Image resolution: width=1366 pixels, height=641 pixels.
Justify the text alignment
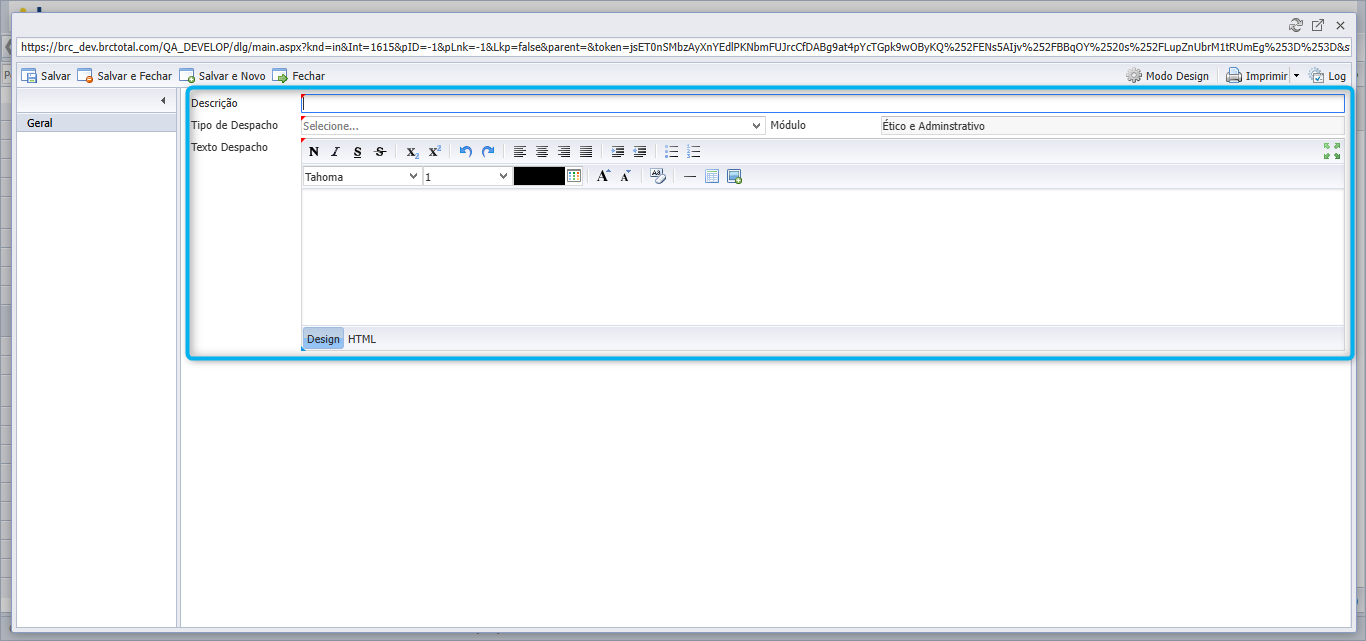(586, 152)
